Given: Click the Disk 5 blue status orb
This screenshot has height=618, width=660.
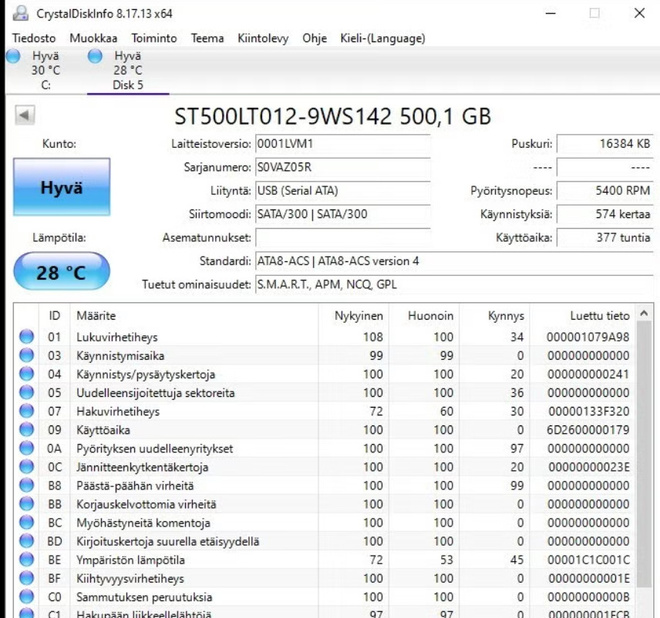Looking at the screenshot, I should point(95,56).
